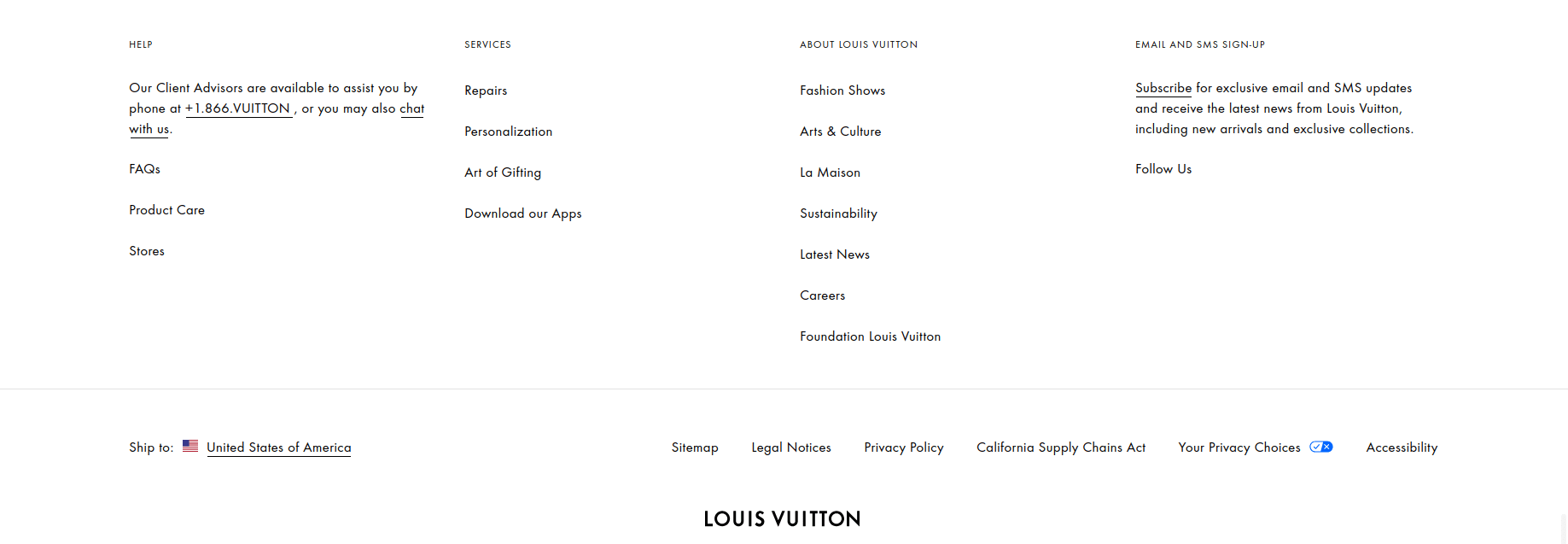This screenshot has width=1568, height=544.
Task: Open Fashion Shows link
Action: [842, 91]
